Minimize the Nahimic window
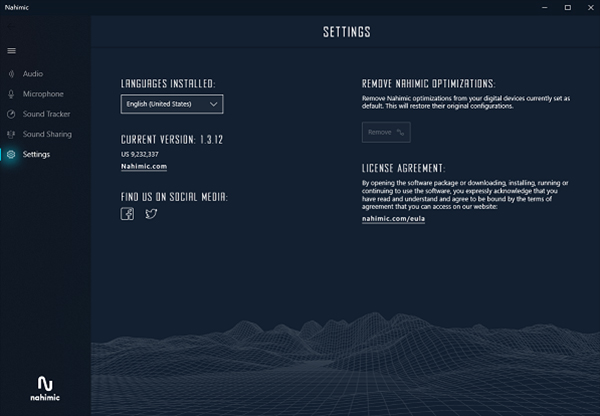This screenshot has width=600, height=416. click(545, 8)
